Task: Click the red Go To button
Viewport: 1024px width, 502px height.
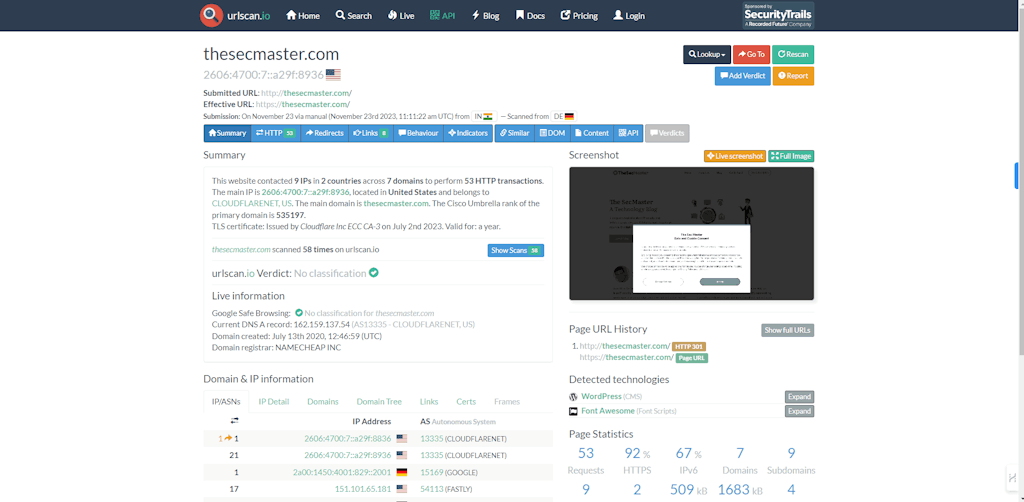Action: point(751,54)
